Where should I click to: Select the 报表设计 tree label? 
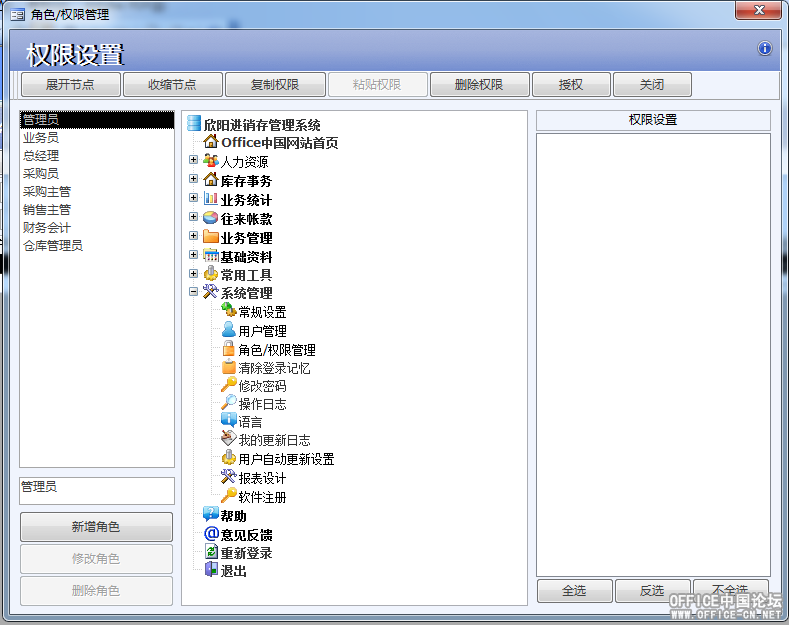click(262, 478)
